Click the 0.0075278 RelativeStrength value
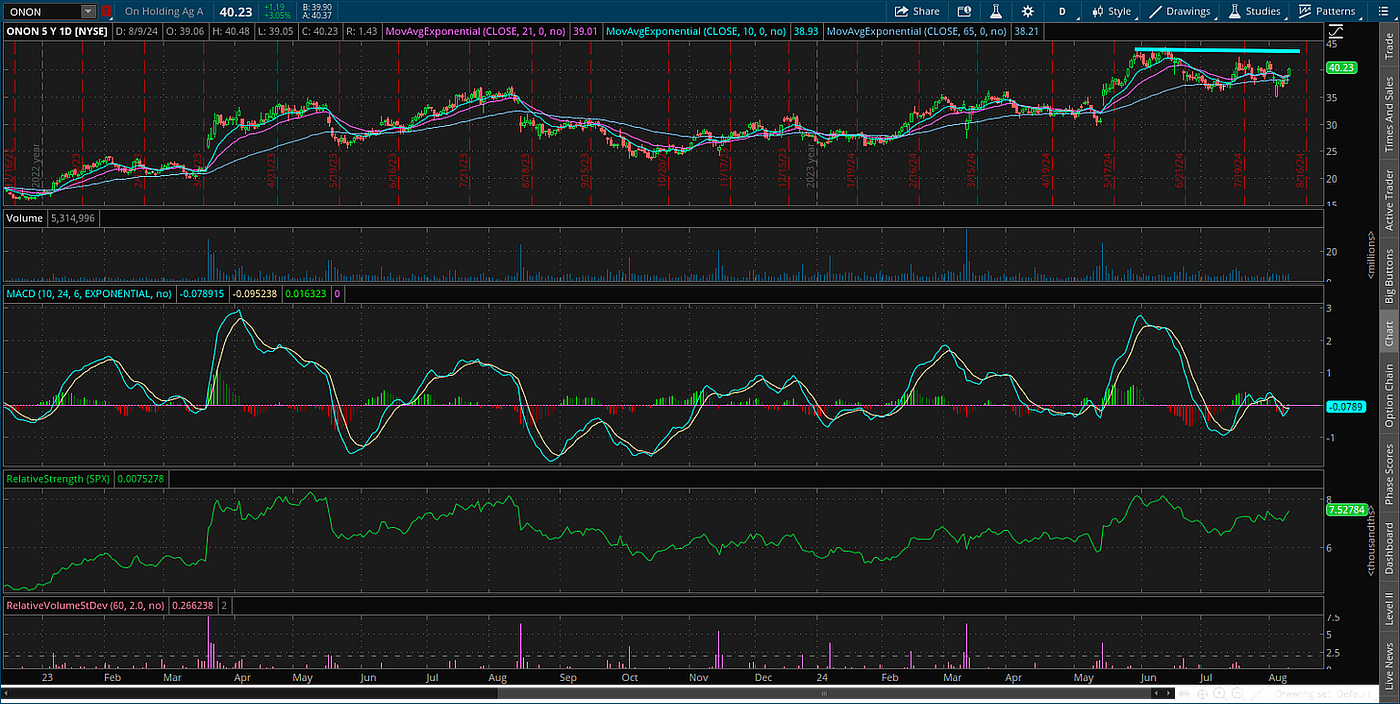1400x704 pixels. (x=140, y=480)
